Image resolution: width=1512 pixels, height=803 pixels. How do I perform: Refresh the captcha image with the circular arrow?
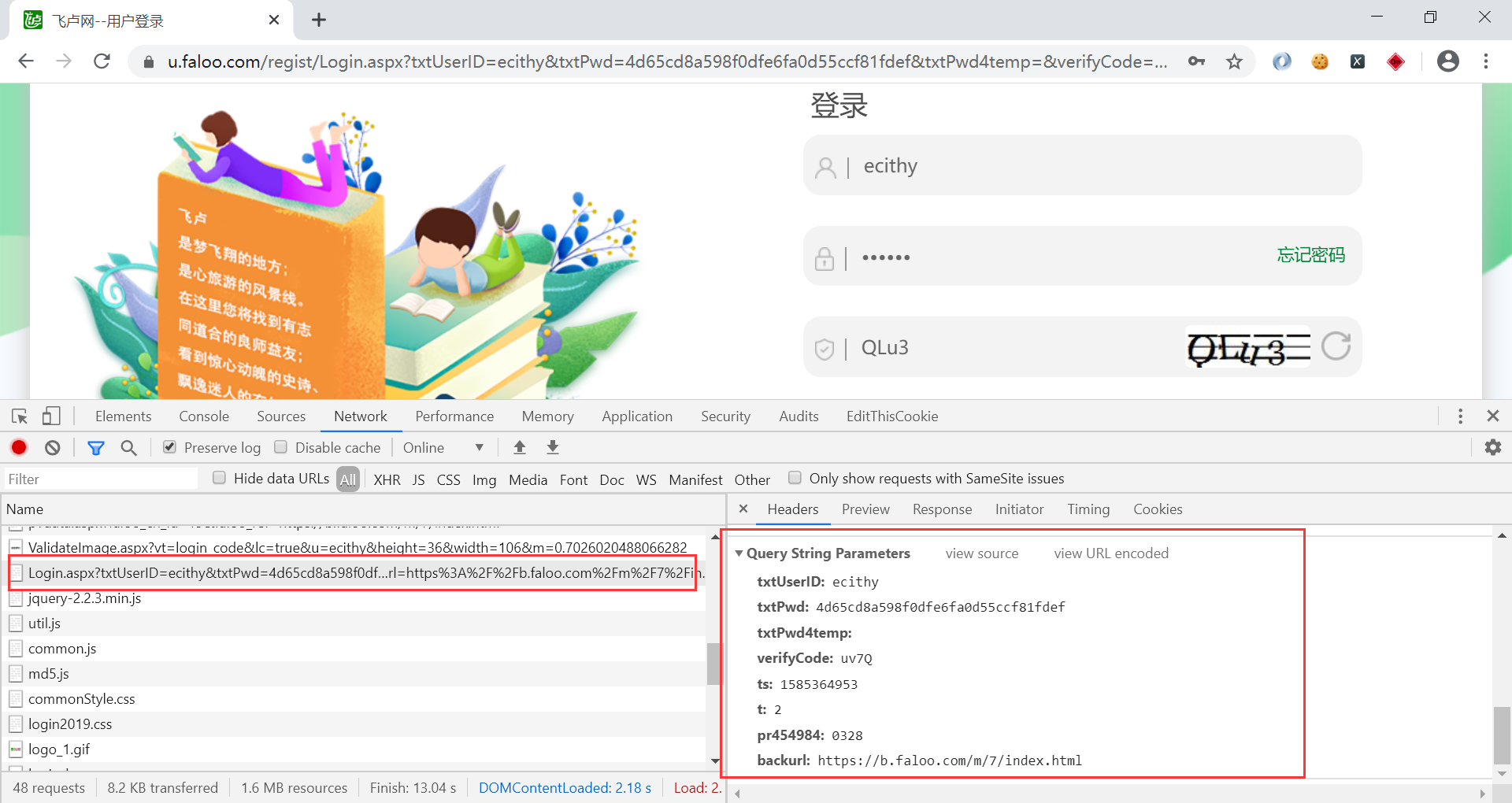(1336, 346)
